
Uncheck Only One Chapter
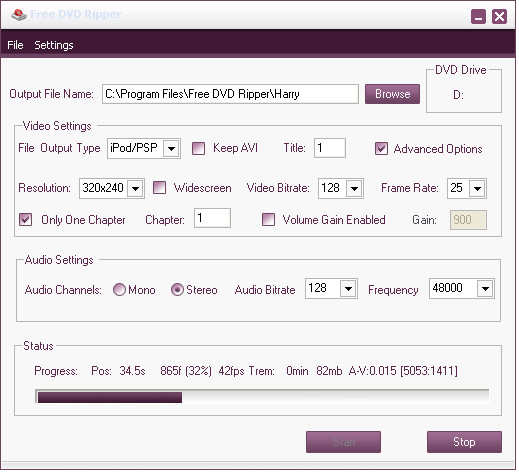pyautogui.click(x=25, y=220)
